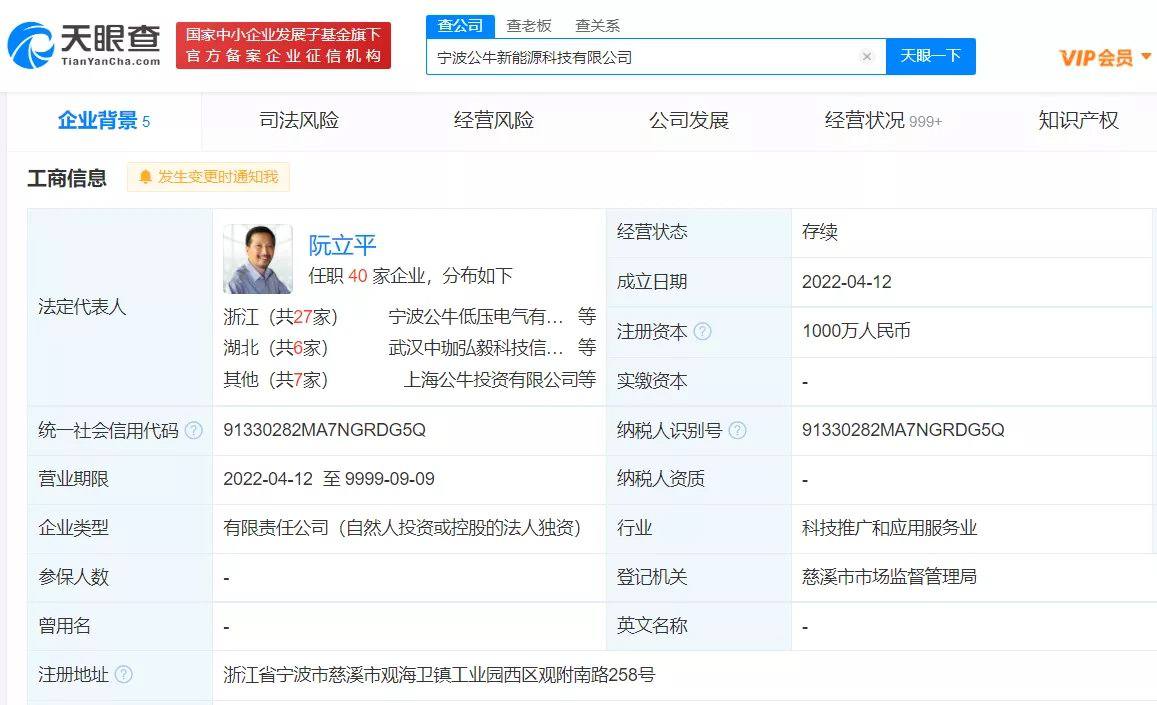Open the 武汉中珈弘毅科技信… company link

476,348
